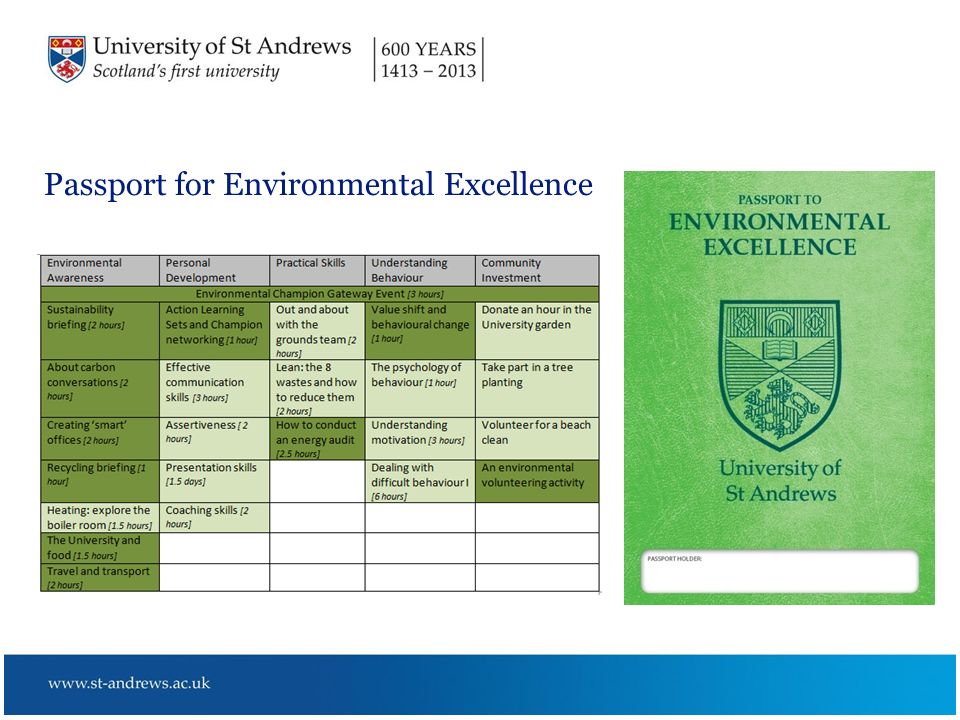The image size is (960, 720).
Task: Click the '600 YEARS 1413 – 2013' text
Action: tap(429, 59)
